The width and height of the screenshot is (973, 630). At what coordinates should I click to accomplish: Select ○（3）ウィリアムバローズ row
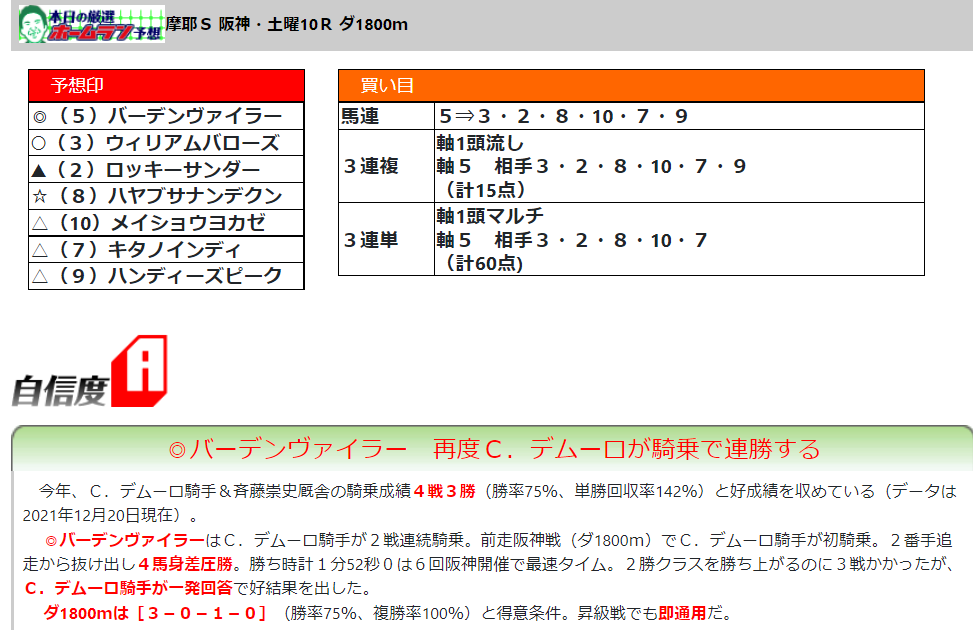[x=166, y=143]
